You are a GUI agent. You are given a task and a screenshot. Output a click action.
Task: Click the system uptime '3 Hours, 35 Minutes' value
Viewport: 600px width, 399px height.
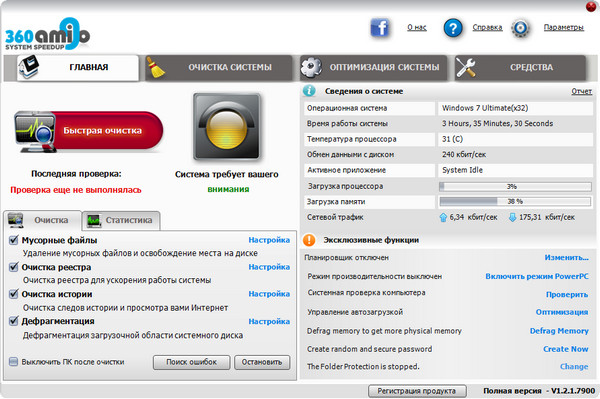click(x=497, y=124)
